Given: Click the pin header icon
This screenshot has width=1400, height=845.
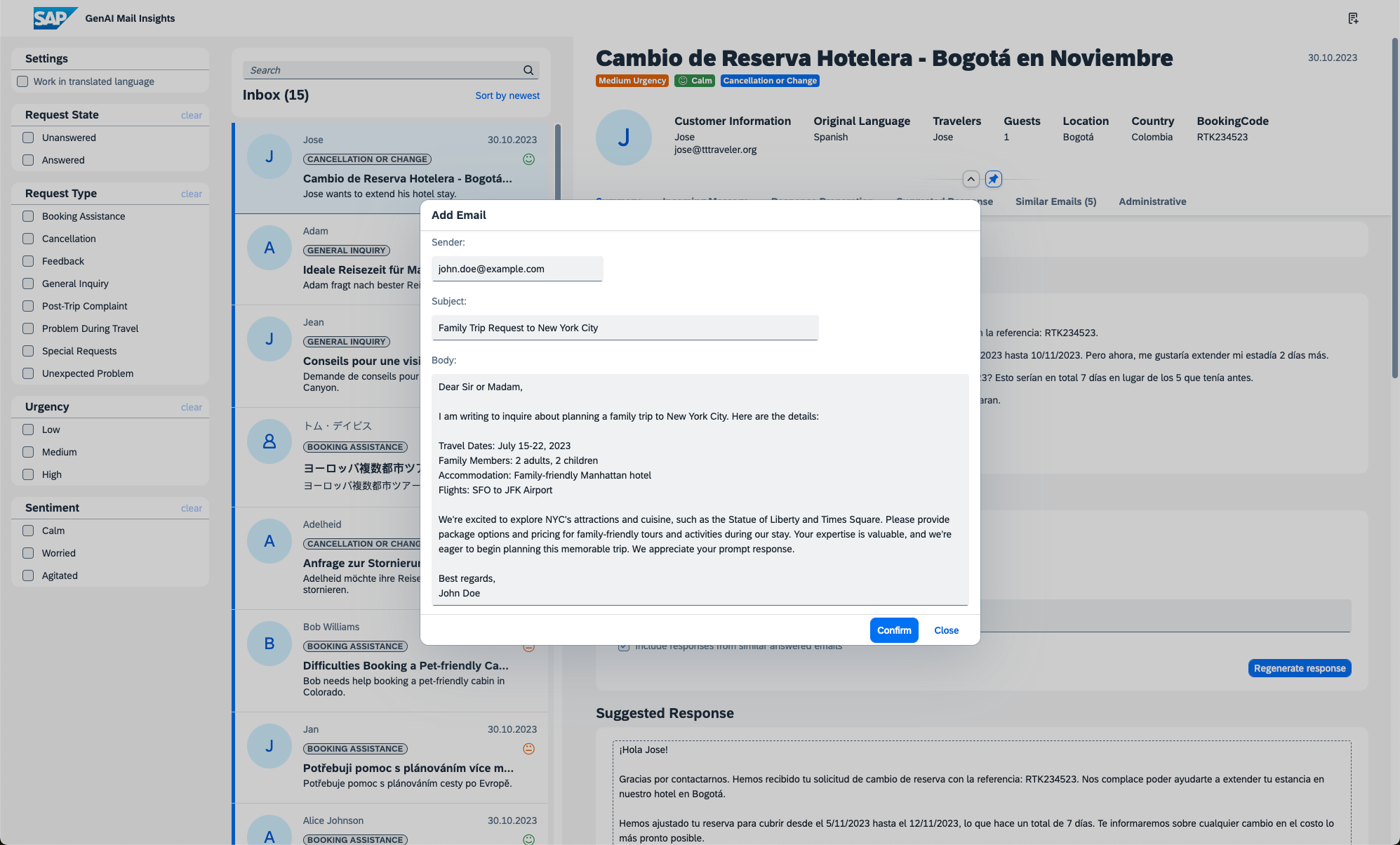Looking at the screenshot, I should pos(993,179).
